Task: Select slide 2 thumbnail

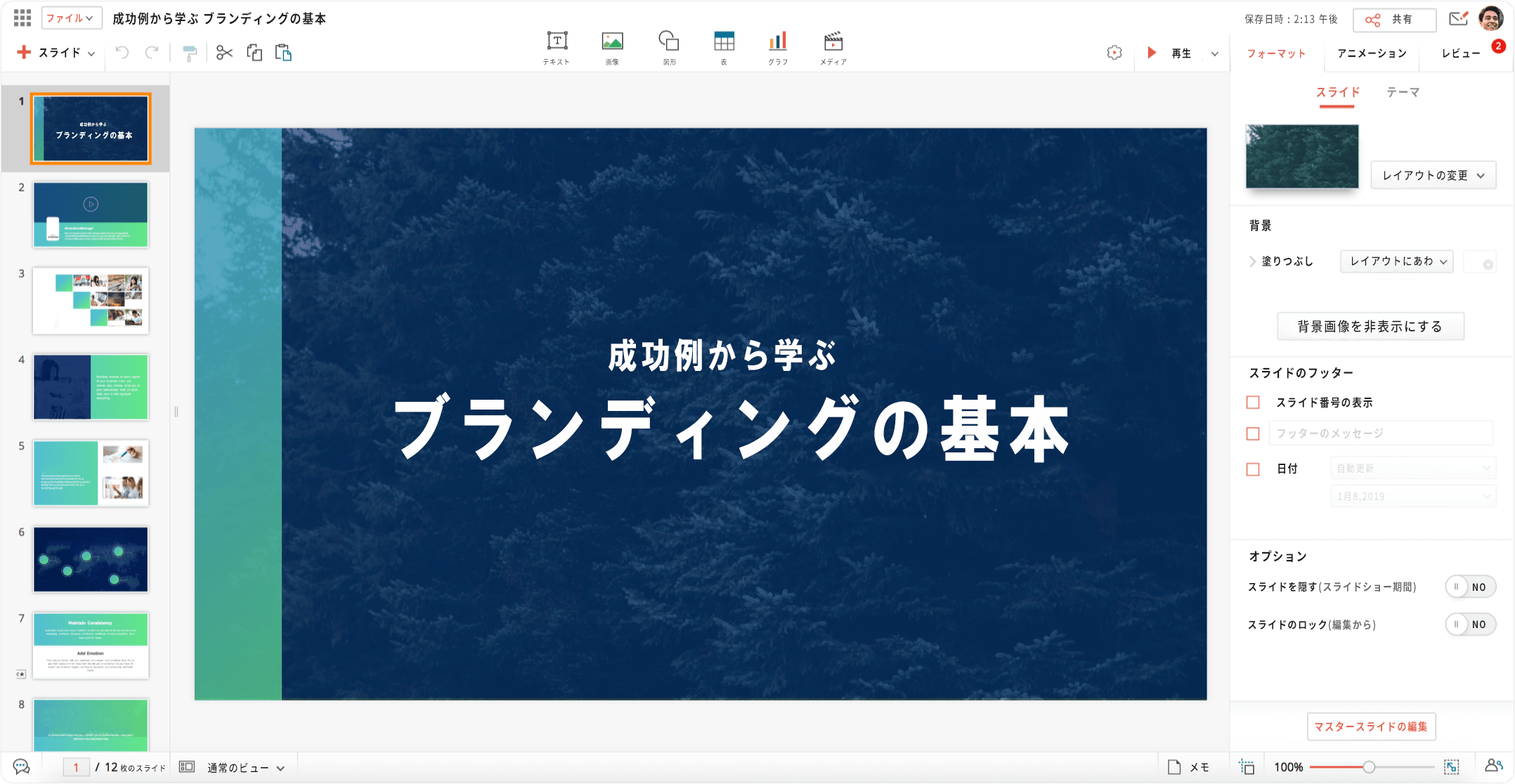Action: [x=91, y=214]
